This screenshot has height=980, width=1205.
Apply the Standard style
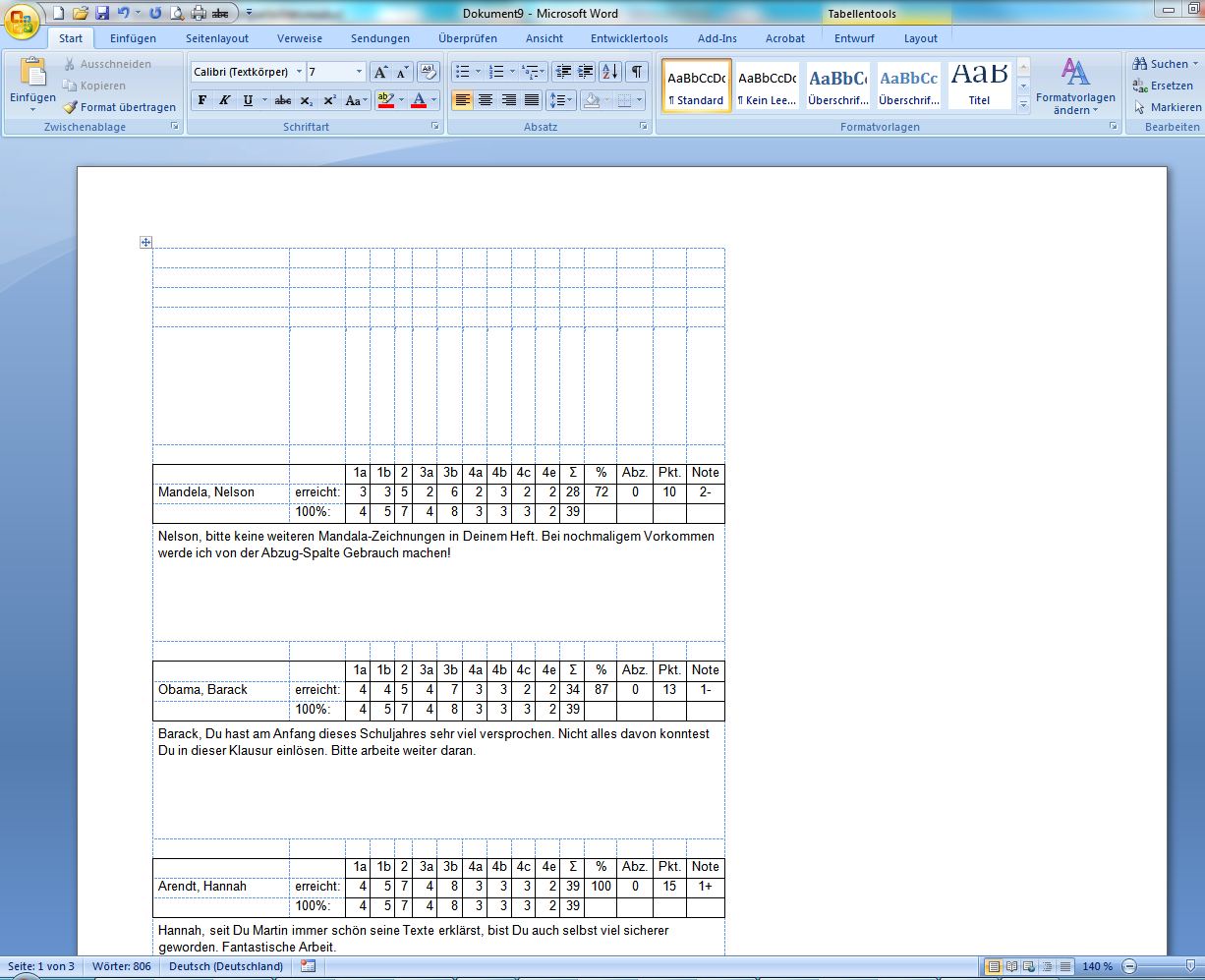pos(697,86)
